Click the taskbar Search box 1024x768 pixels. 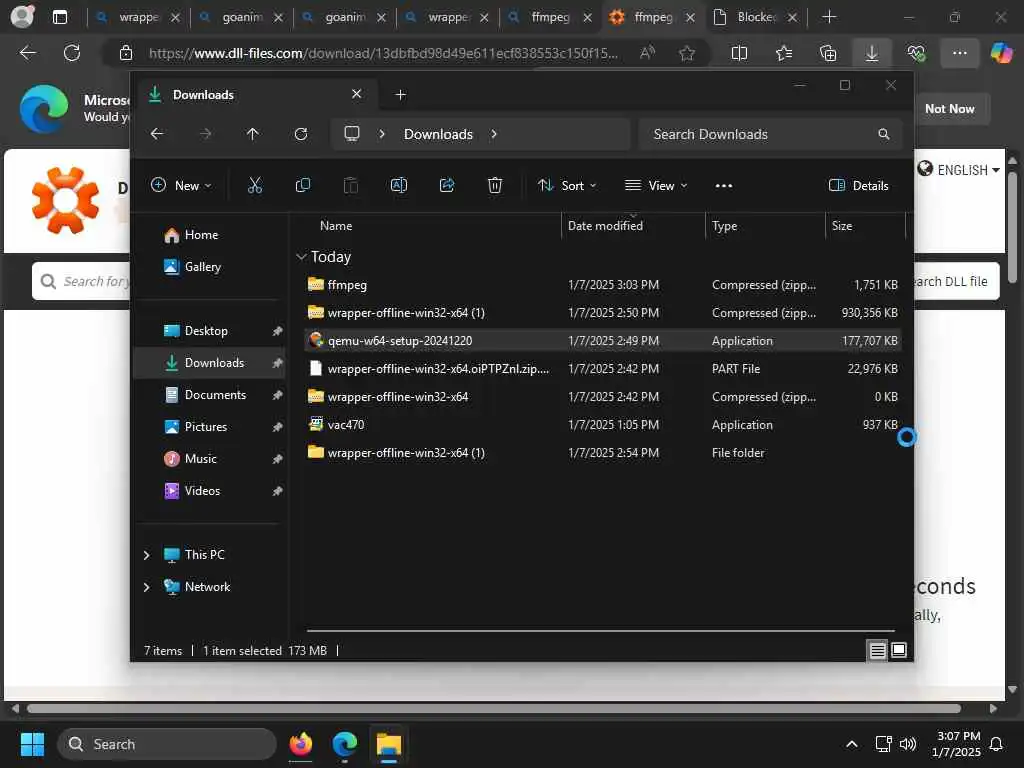[x=167, y=744]
